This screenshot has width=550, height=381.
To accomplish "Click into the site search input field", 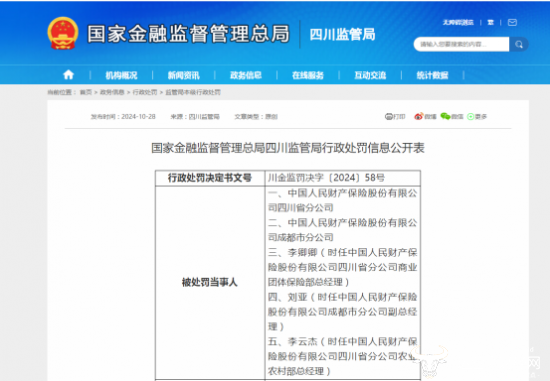I will pyautogui.click(x=462, y=45).
